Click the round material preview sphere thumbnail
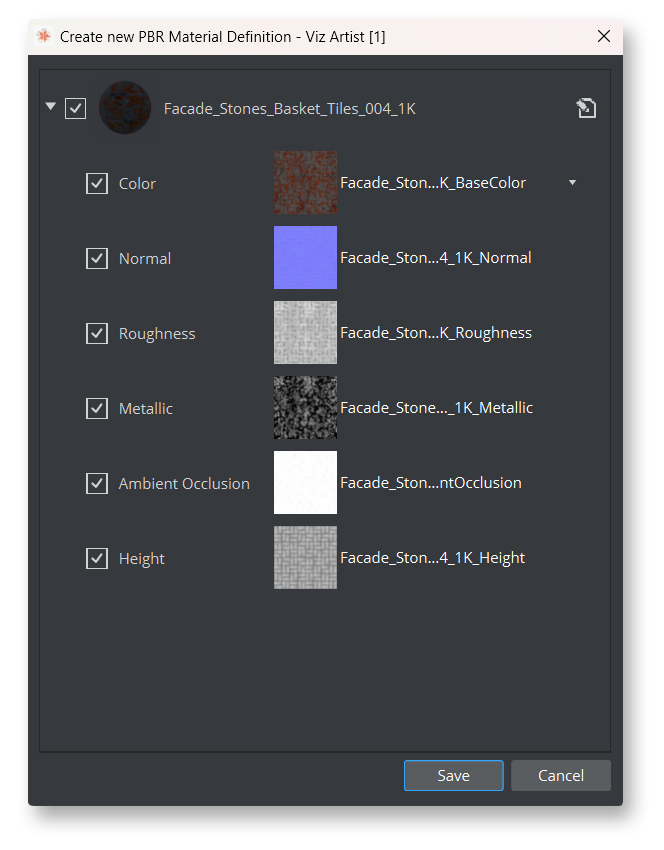 [125, 108]
